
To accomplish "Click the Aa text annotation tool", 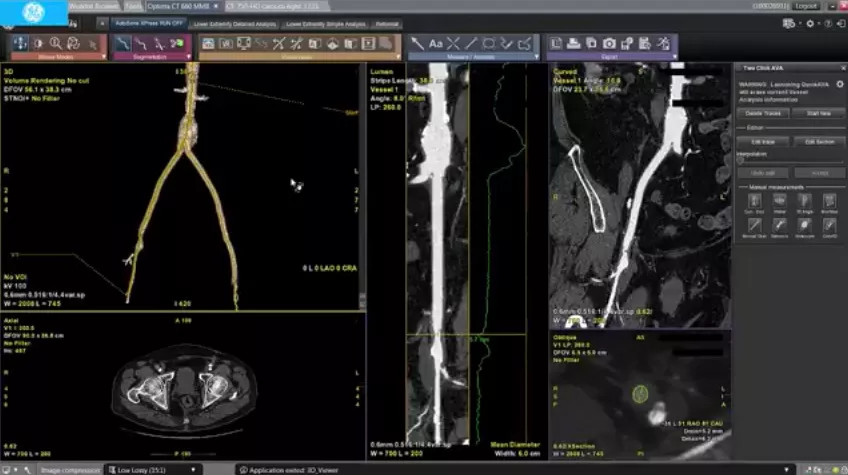I will point(436,44).
